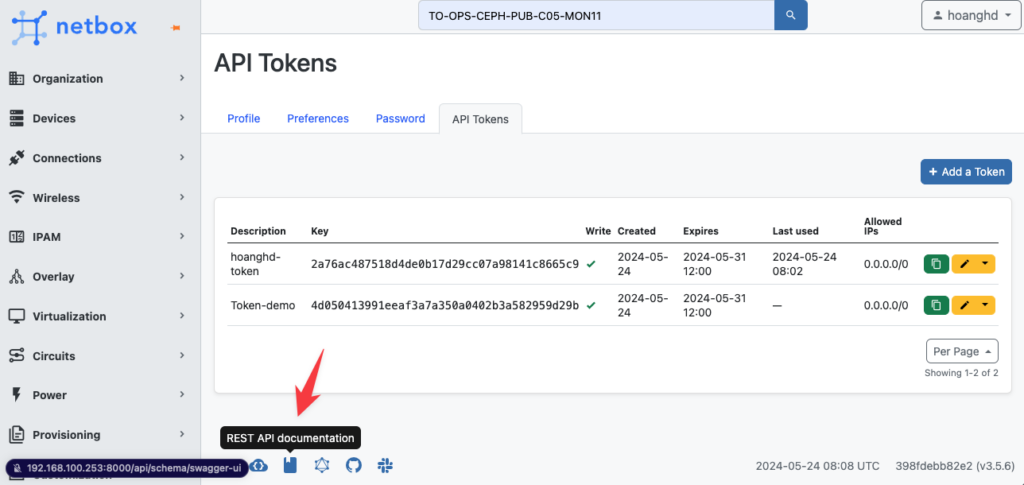
Task: Open the NetBox logo home link
Action: coord(74,27)
